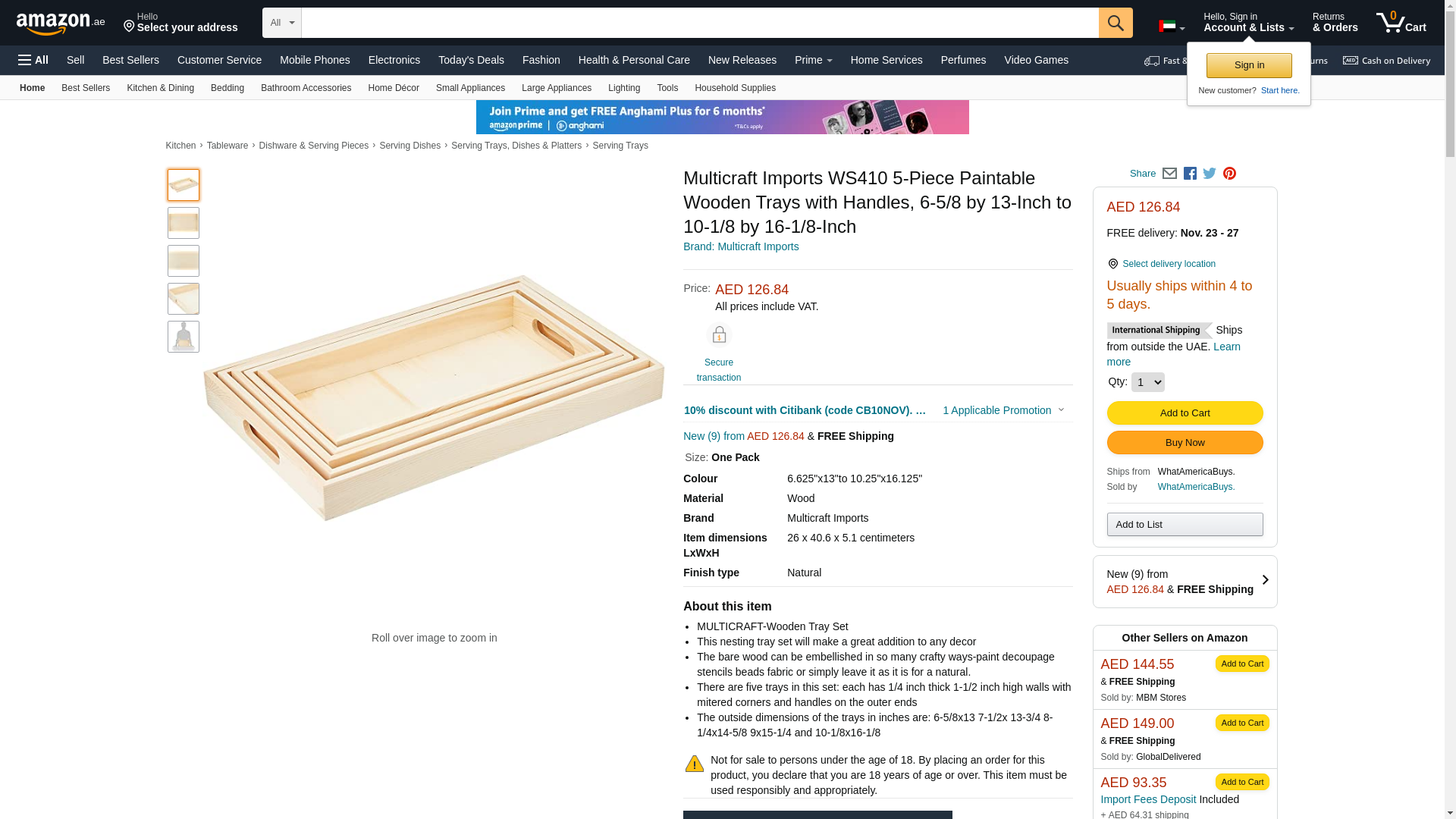Click inside the search text field

tap(699, 23)
